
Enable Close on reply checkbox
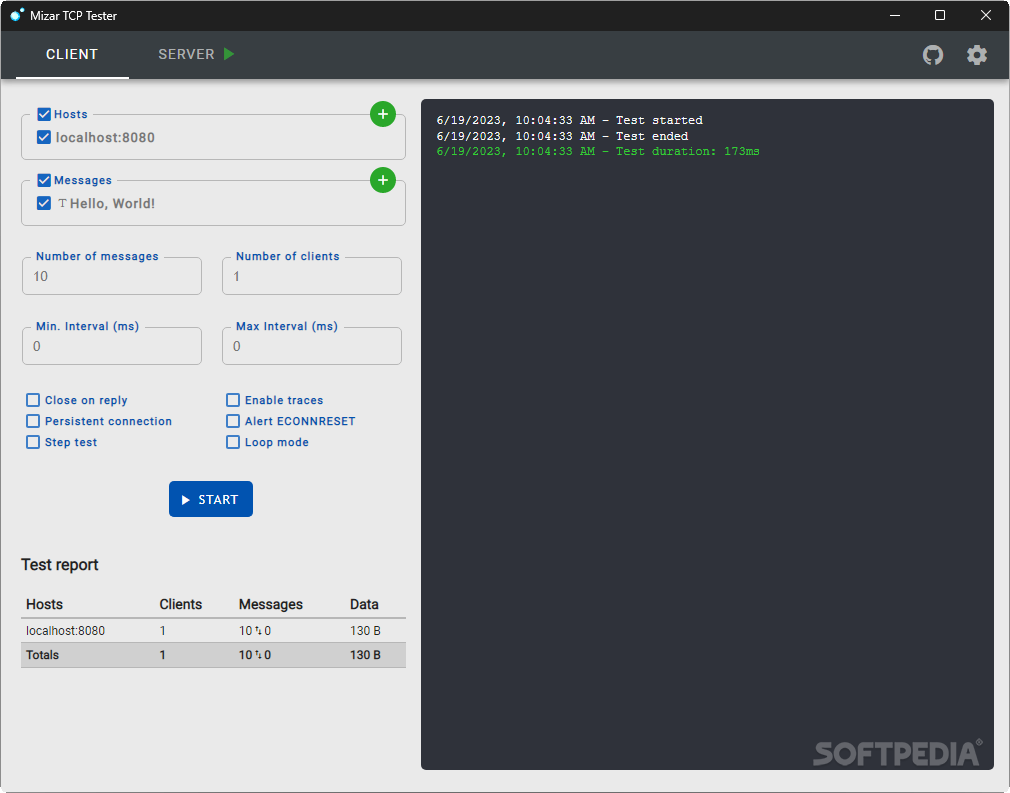(x=33, y=400)
